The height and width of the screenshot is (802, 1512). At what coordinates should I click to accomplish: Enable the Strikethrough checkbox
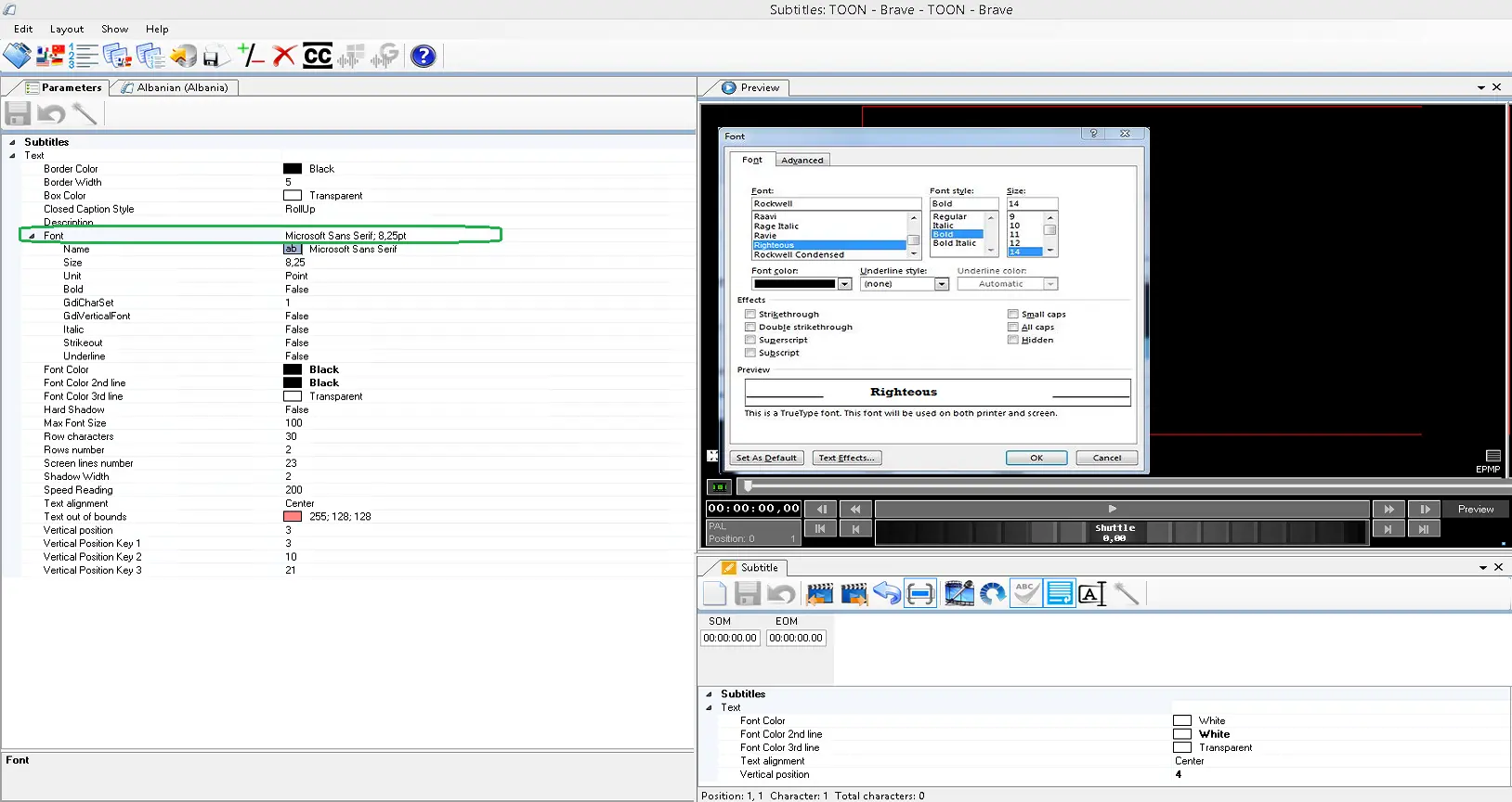coord(750,315)
